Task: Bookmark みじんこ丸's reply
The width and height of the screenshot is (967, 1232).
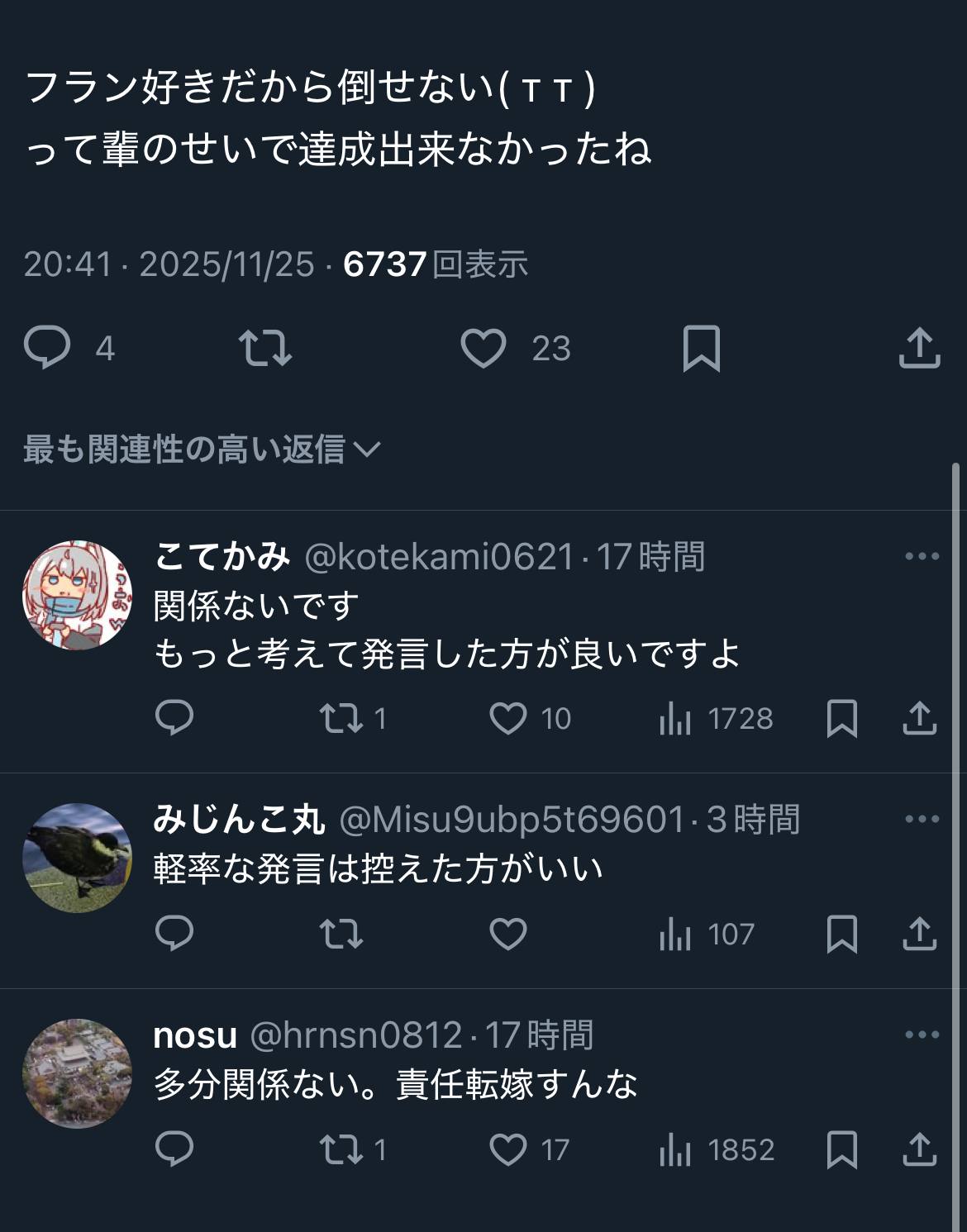Action: (x=841, y=934)
